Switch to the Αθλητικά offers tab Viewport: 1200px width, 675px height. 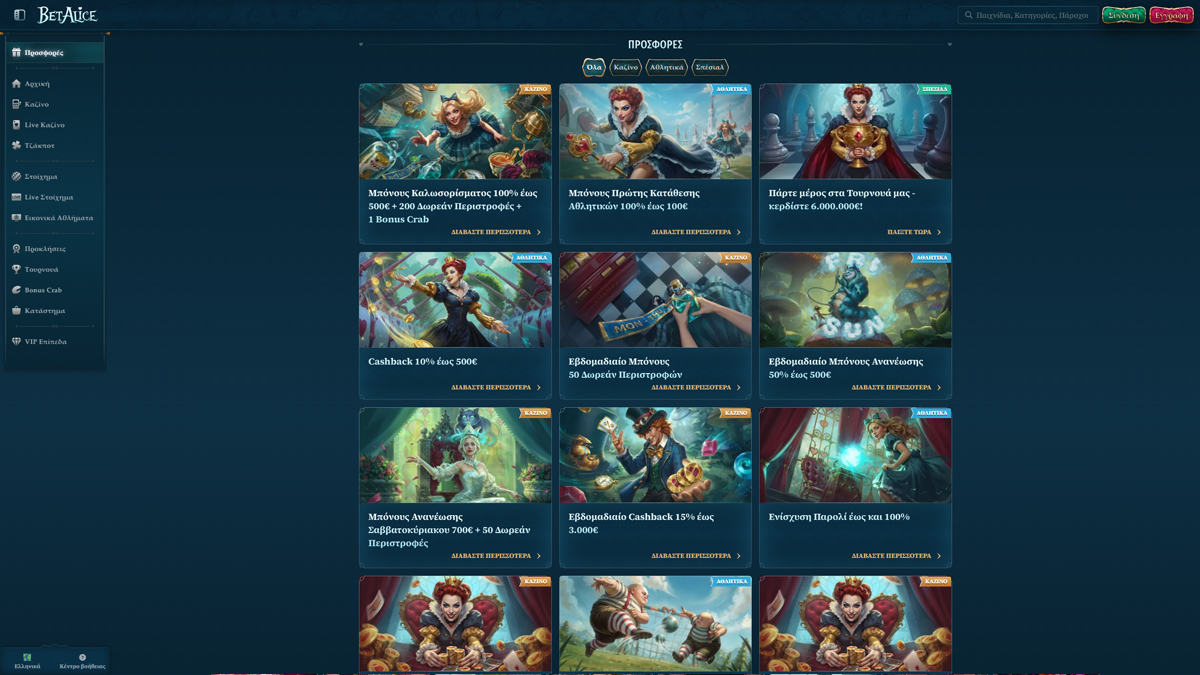666,67
